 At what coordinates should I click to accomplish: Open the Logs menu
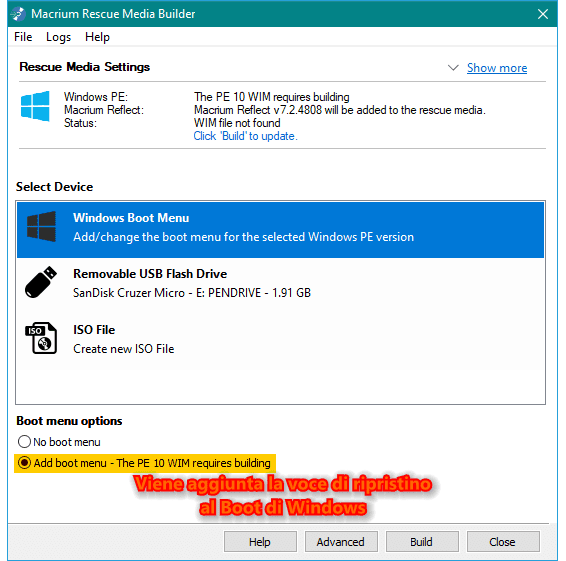coord(58,37)
